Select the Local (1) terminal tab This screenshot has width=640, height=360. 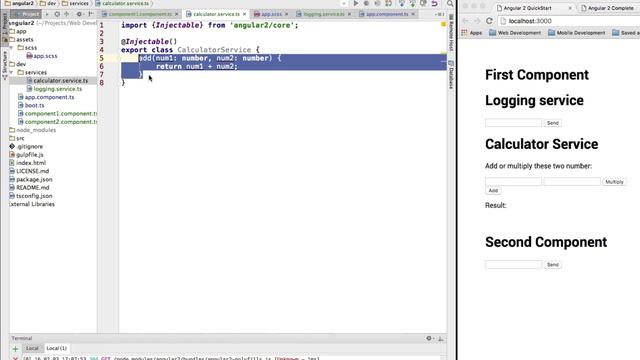coord(56,349)
